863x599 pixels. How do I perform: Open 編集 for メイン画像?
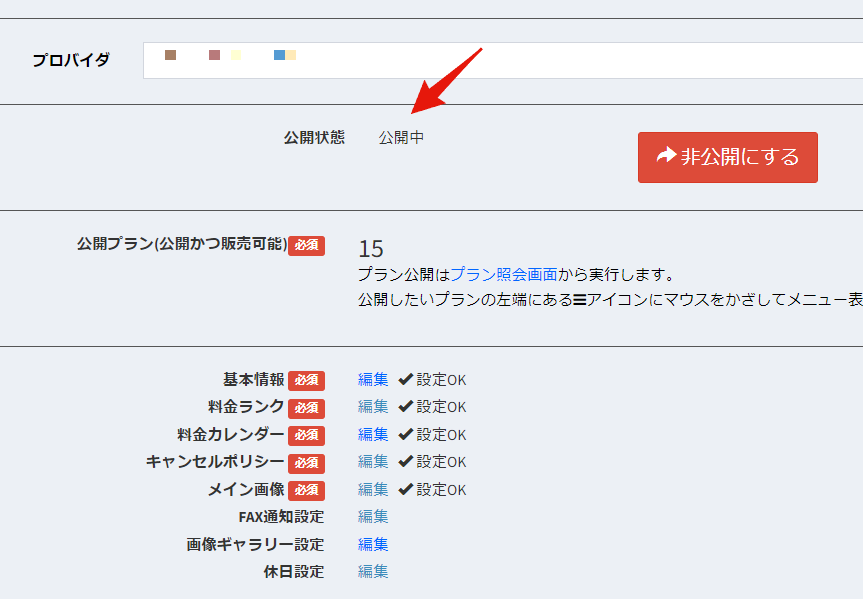pos(373,489)
